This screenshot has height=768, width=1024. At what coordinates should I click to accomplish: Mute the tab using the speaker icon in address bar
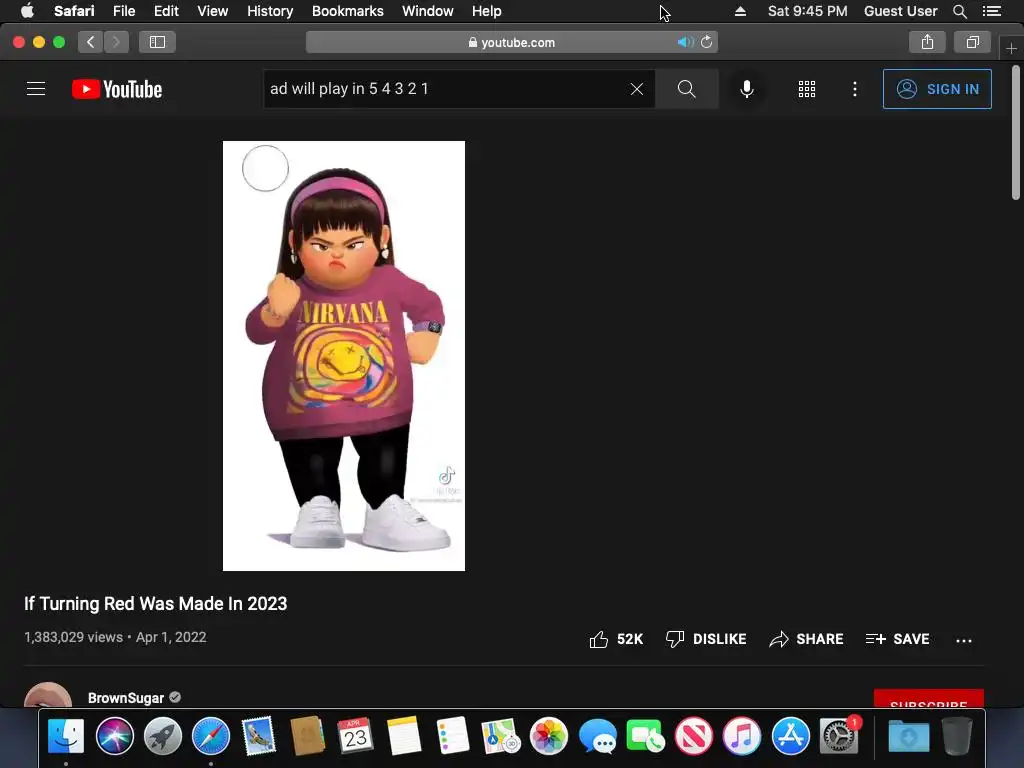pyautogui.click(x=685, y=42)
